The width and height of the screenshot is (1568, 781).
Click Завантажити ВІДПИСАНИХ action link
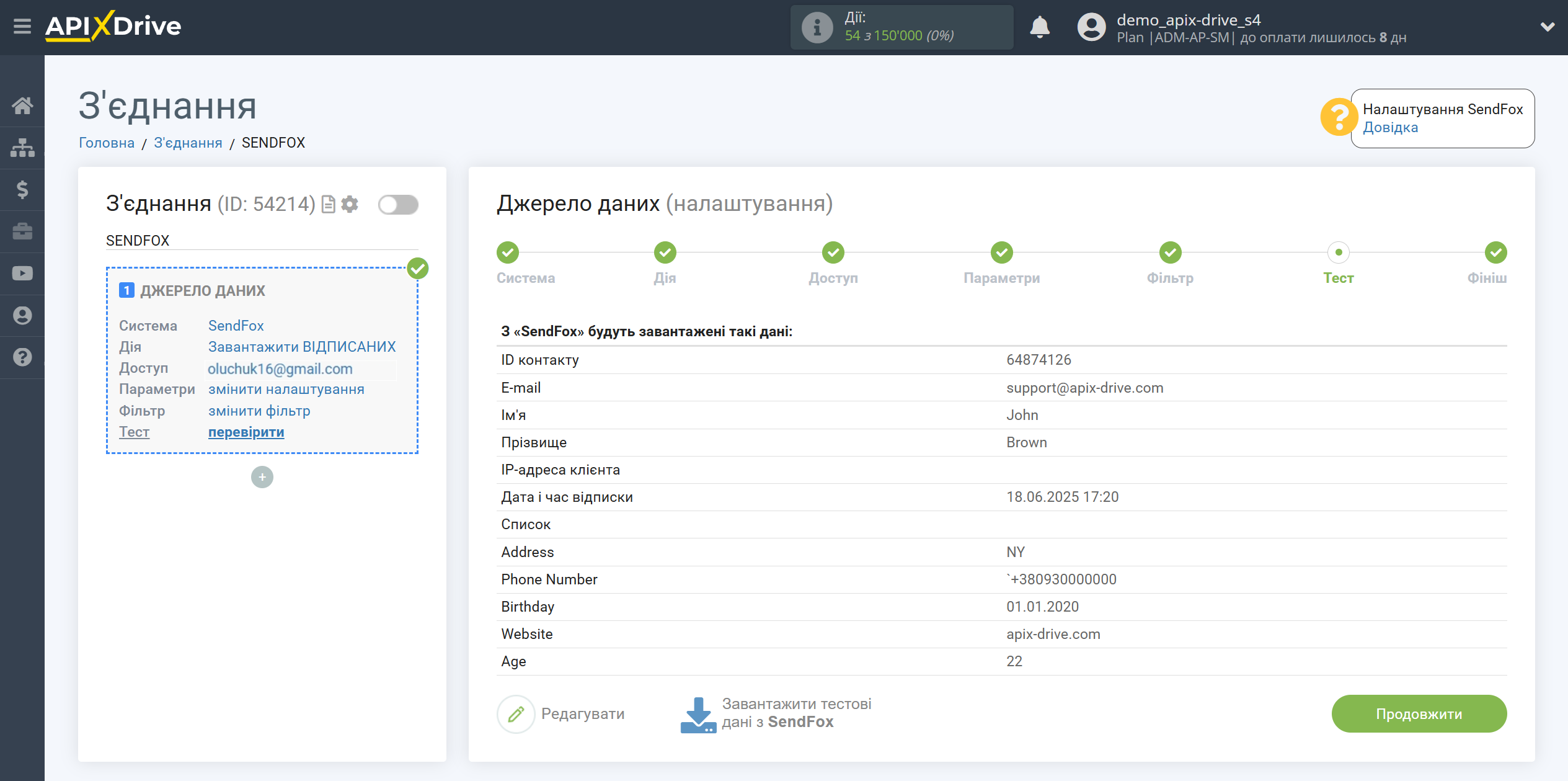tap(302, 347)
